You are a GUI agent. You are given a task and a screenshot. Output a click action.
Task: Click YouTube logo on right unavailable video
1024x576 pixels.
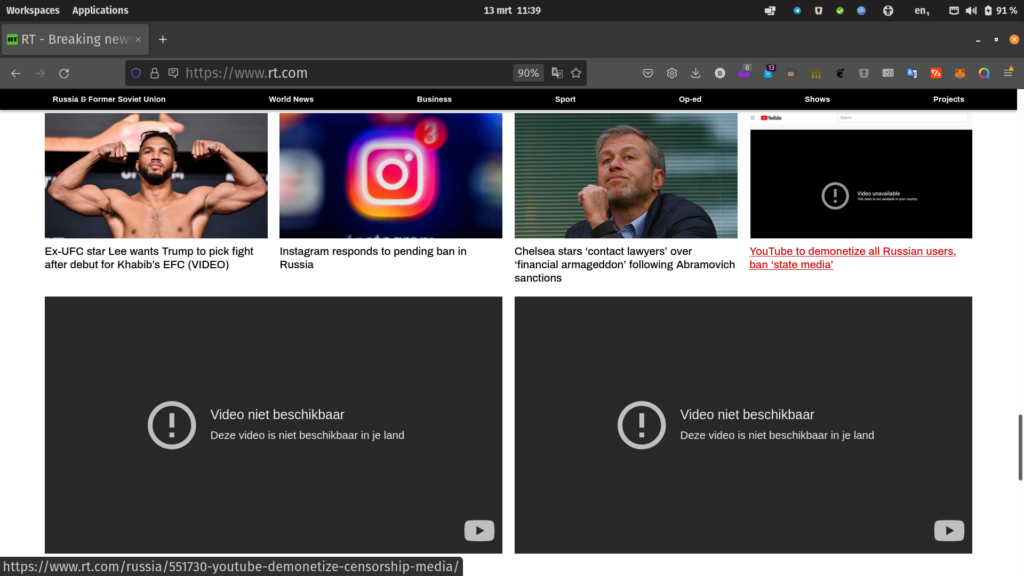point(949,530)
